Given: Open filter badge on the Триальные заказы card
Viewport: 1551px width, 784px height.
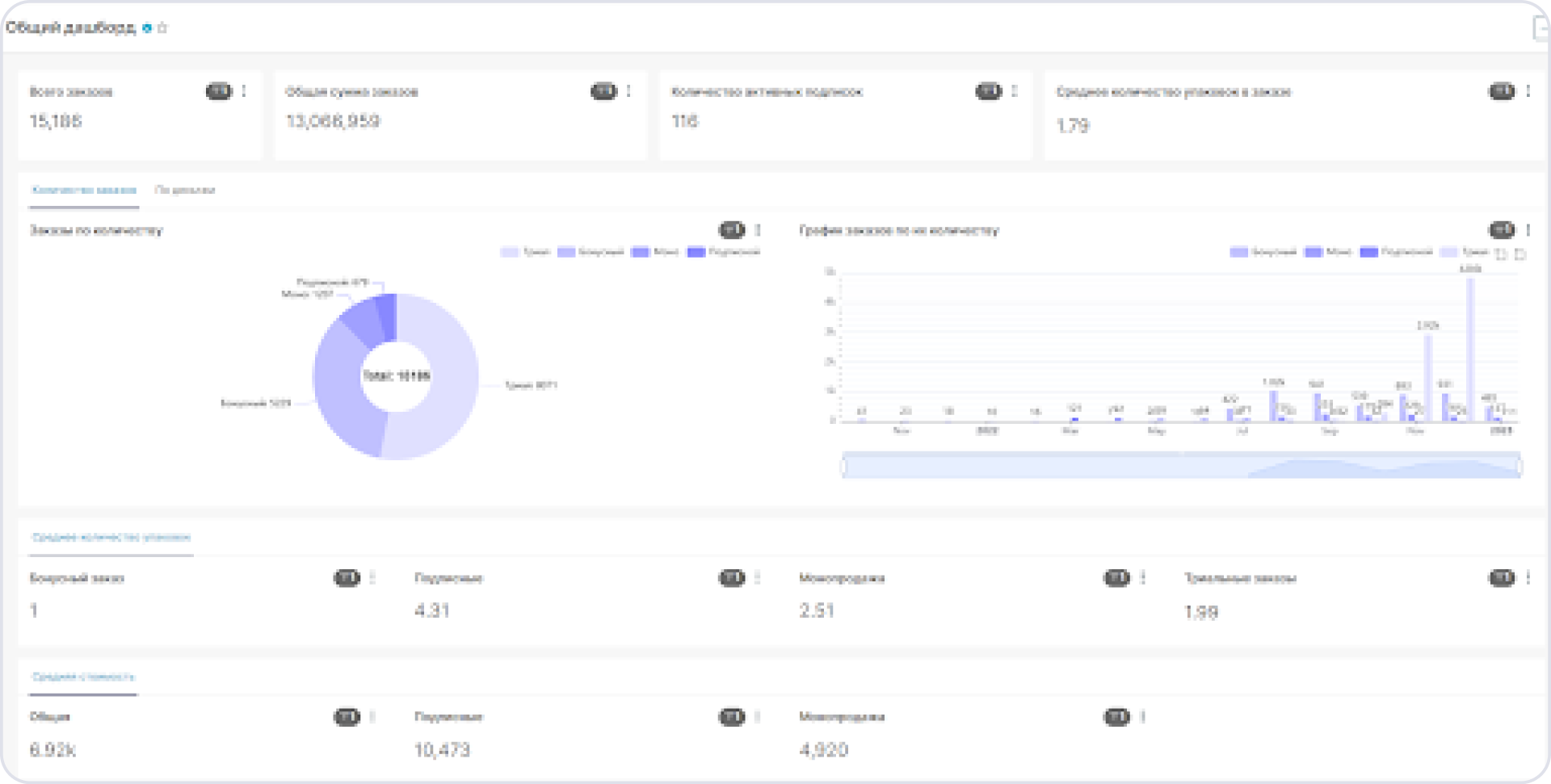Looking at the screenshot, I should pos(1502,577).
